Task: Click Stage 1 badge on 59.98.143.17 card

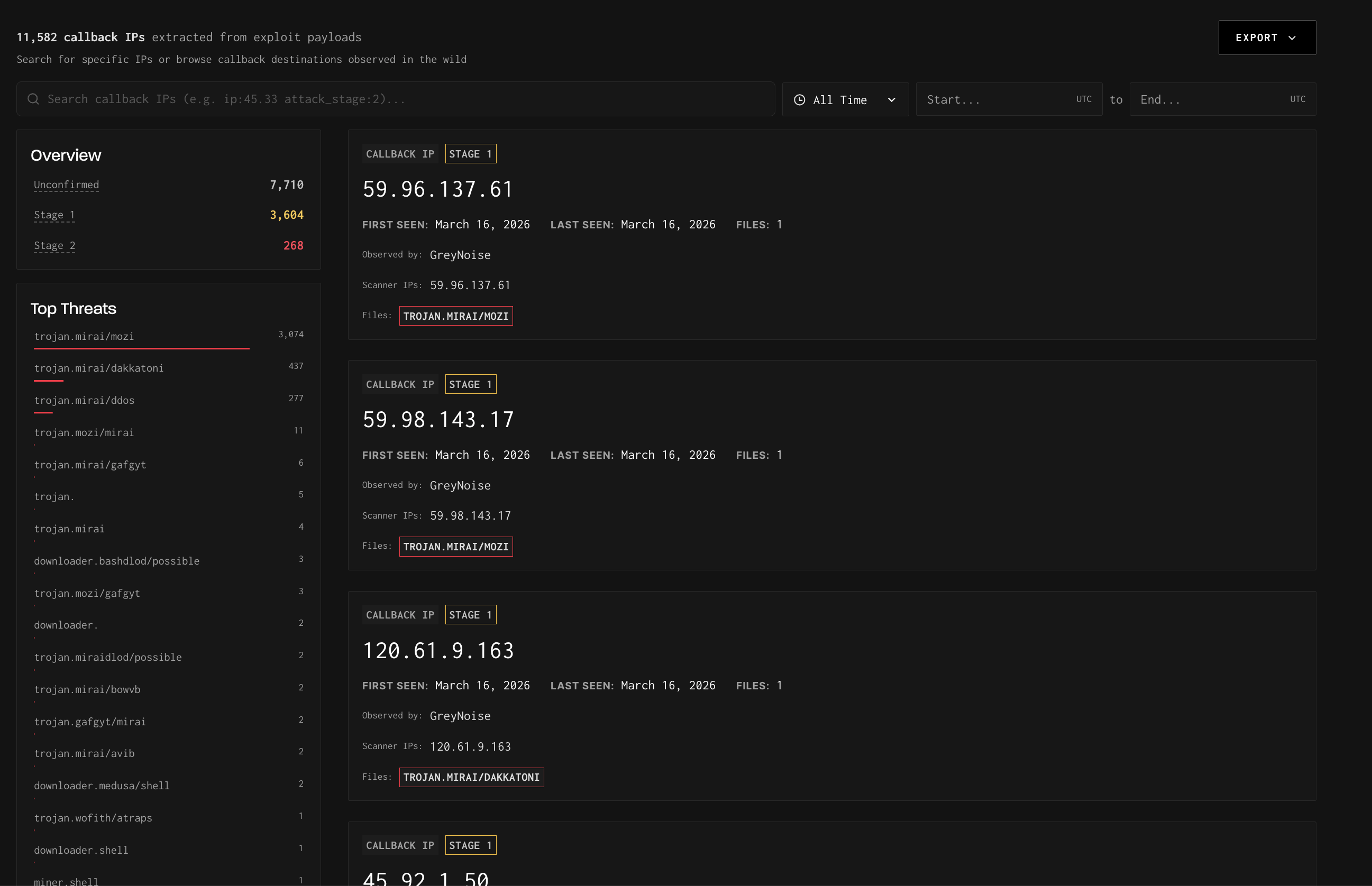Action: coord(470,384)
